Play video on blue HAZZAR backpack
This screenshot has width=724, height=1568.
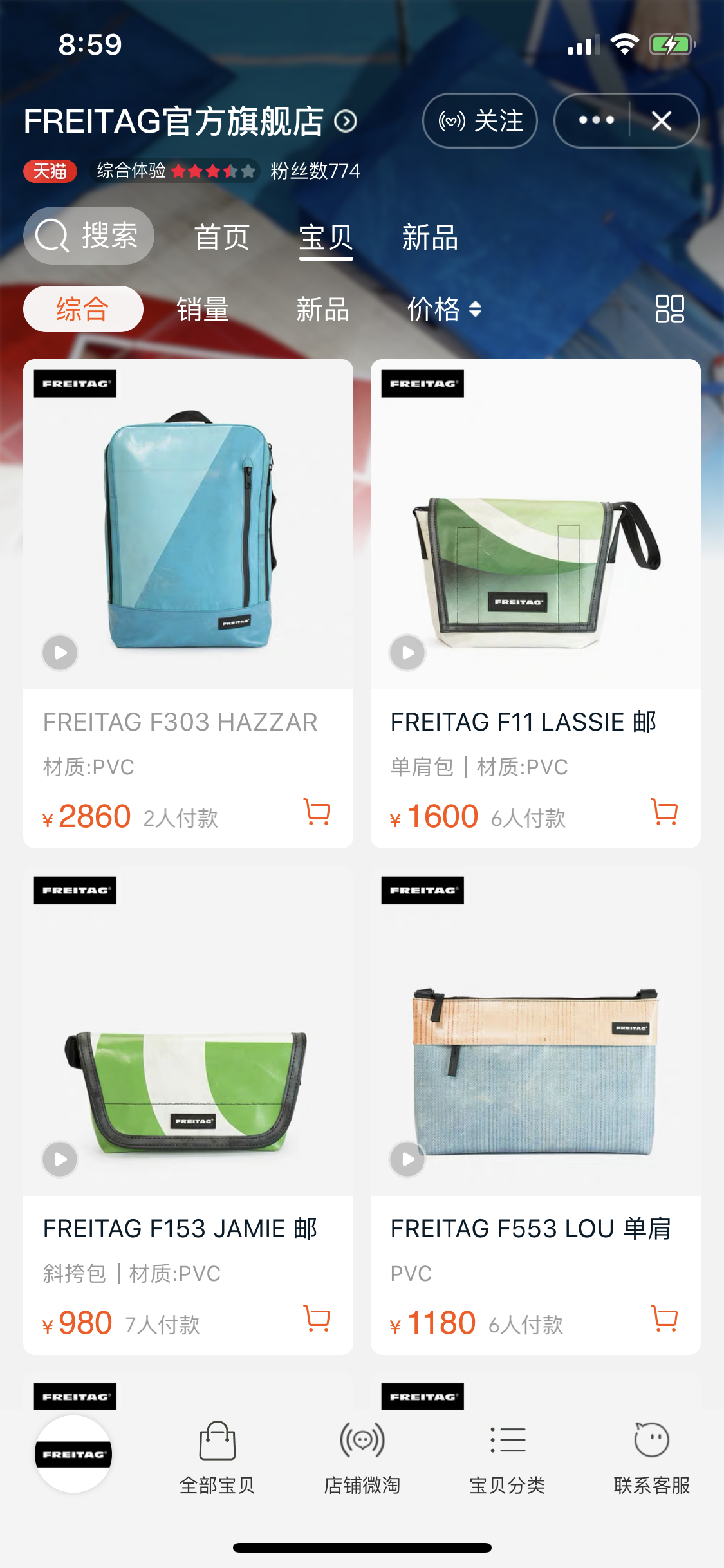click(x=60, y=653)
